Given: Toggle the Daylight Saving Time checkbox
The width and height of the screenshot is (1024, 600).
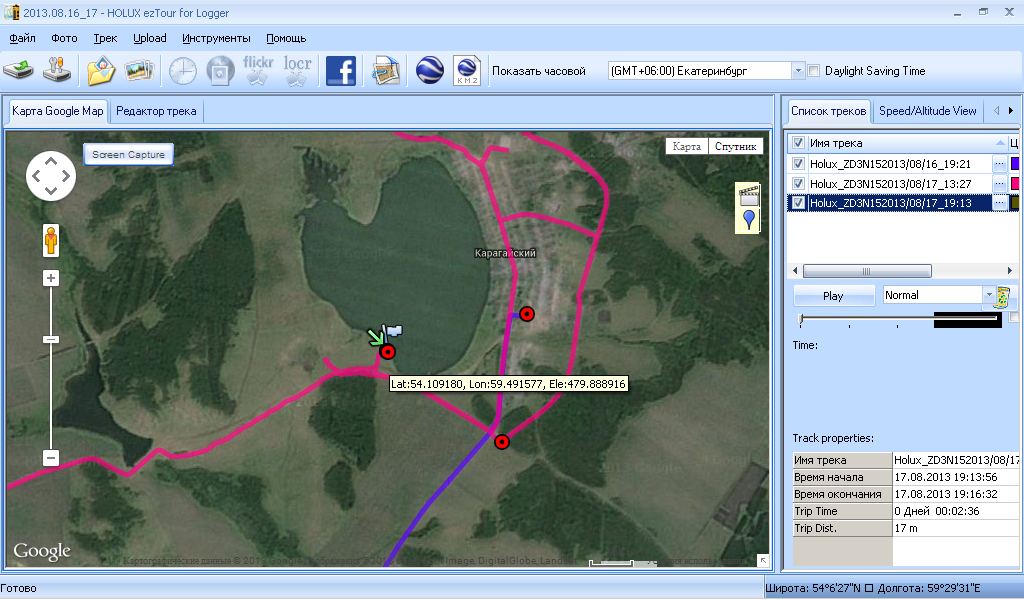Looking at the screenshot, I should (814, 71).
